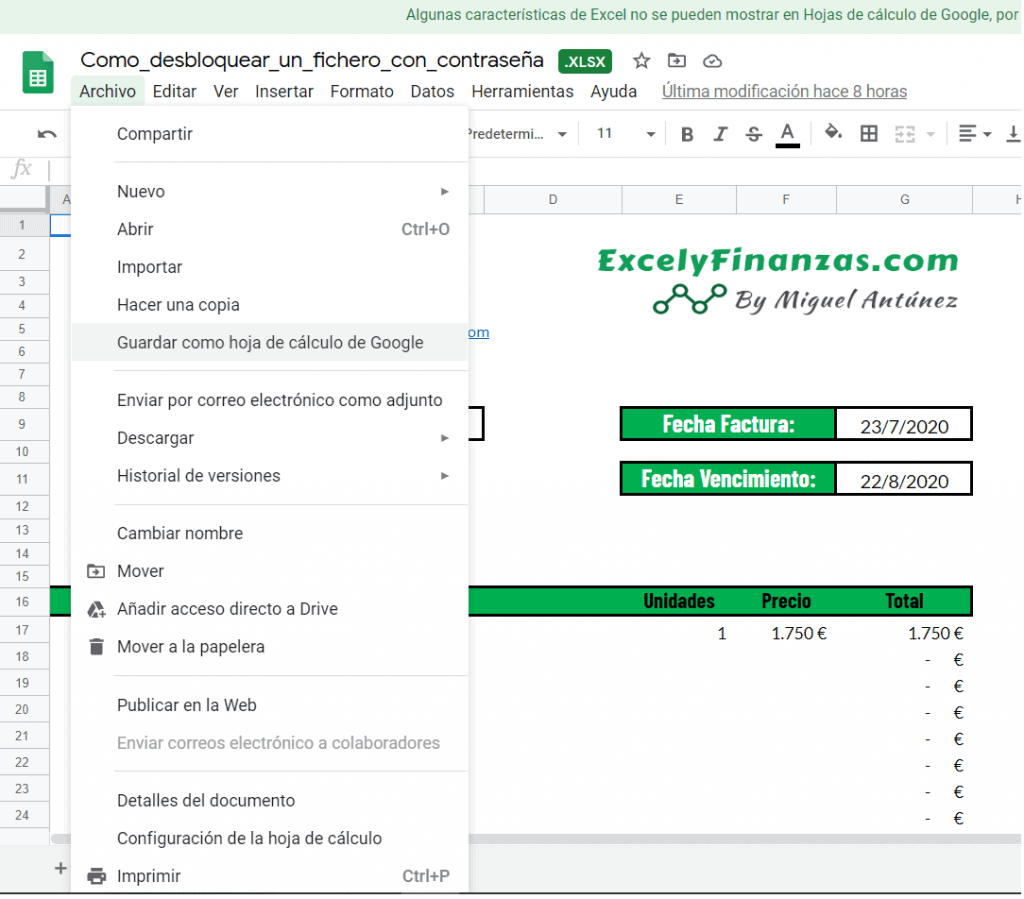Open the Ayuda menu
This screenshot has height=899, width=1024.
pos(613,91)
